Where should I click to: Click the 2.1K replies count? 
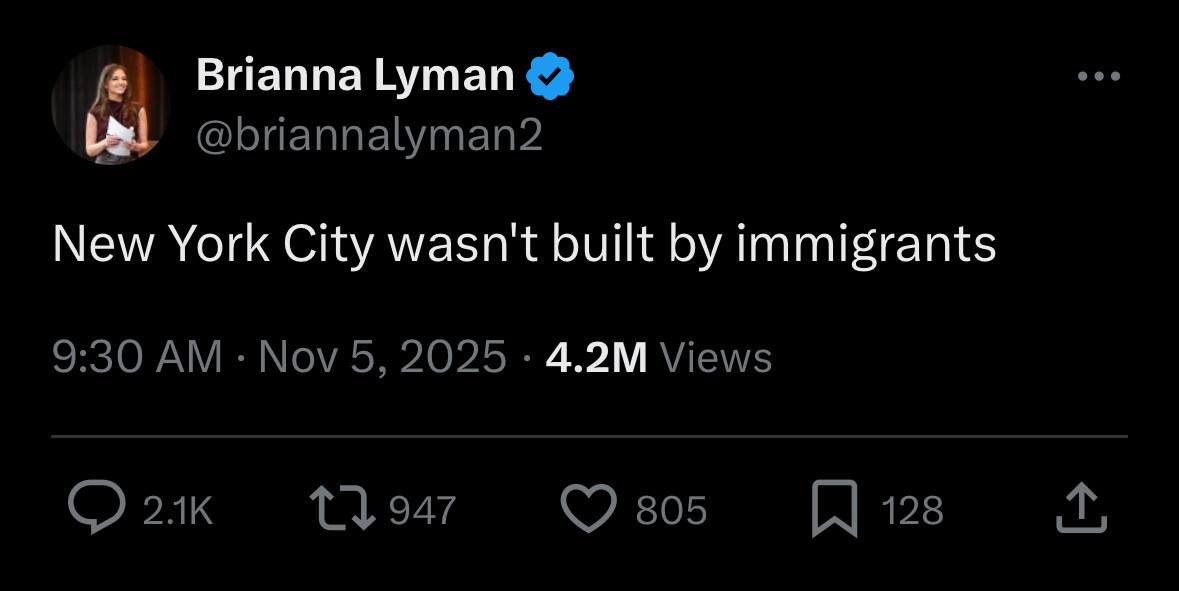[x=178, y=511]
